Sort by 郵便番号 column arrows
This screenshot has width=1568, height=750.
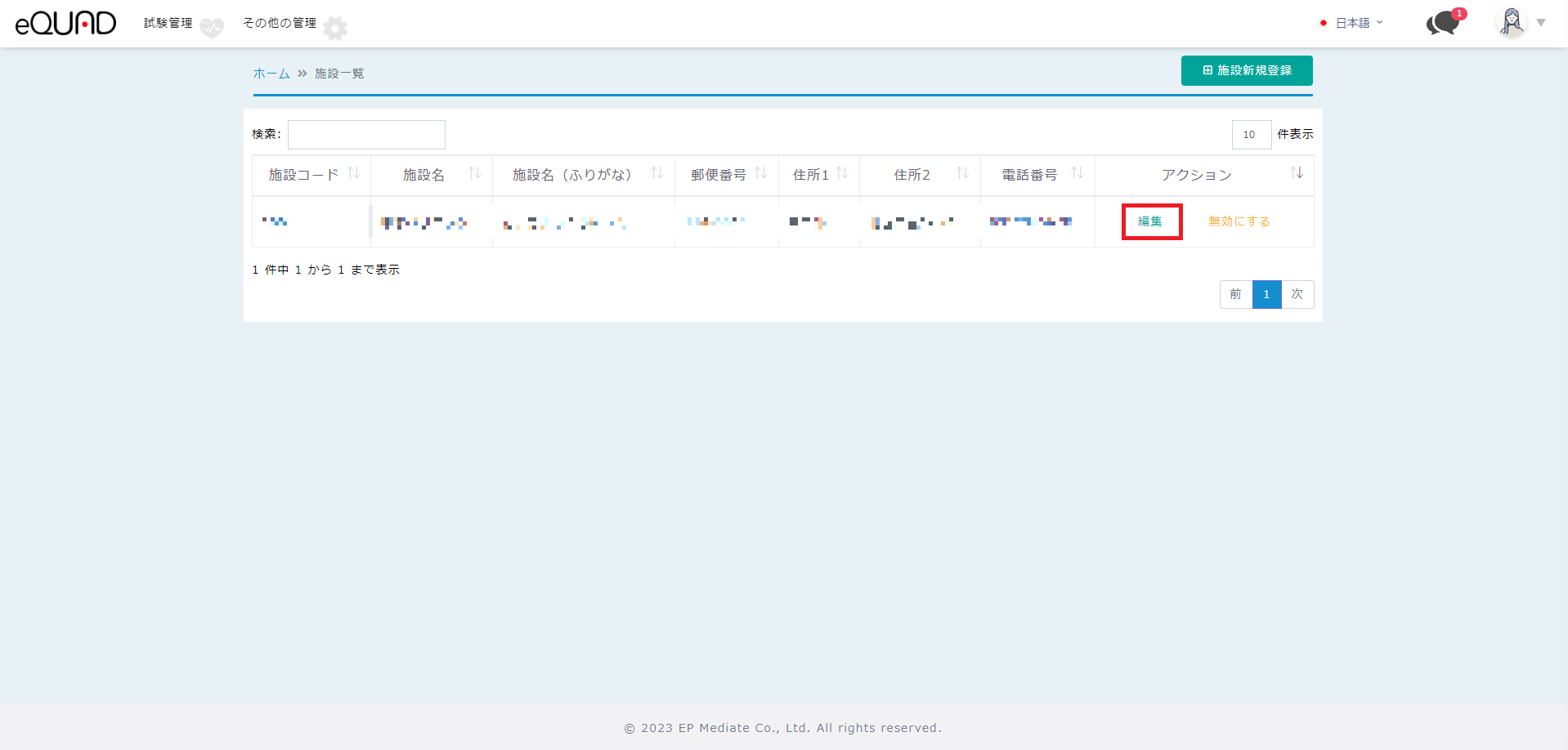click(x=760, y=173)
